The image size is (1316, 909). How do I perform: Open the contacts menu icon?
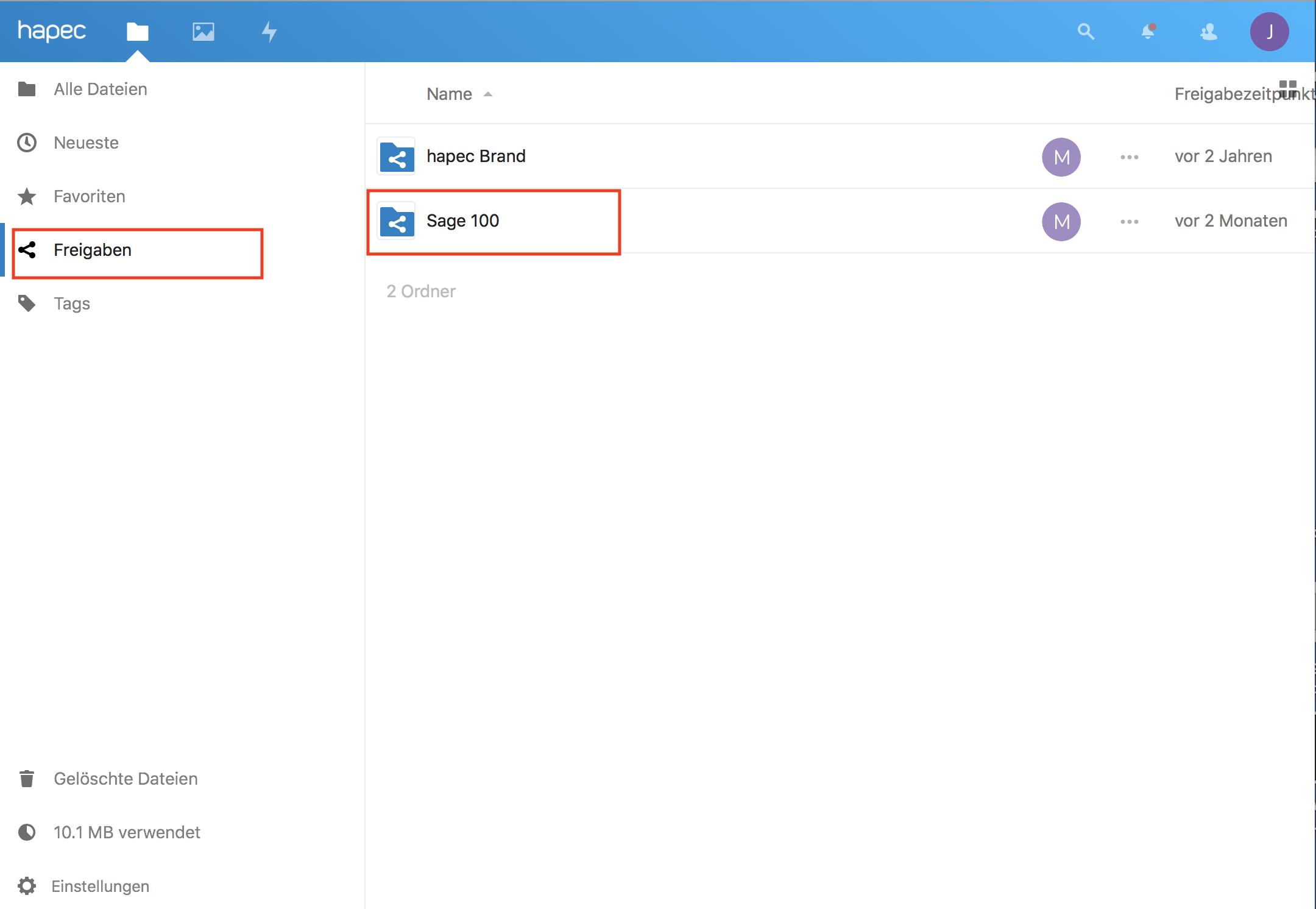[1209, 31]
